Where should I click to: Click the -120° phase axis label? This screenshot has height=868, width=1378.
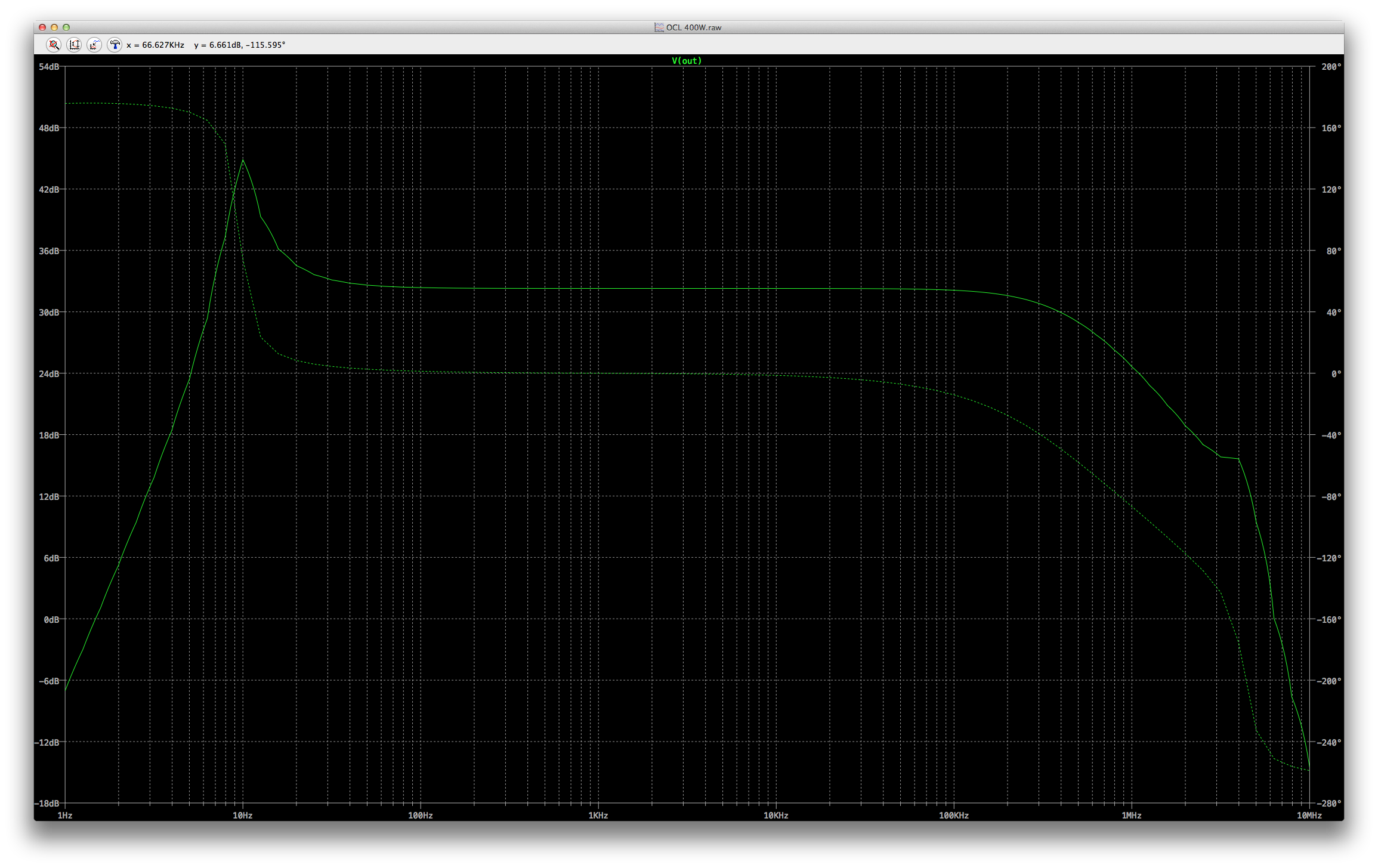click(1329, 558)
